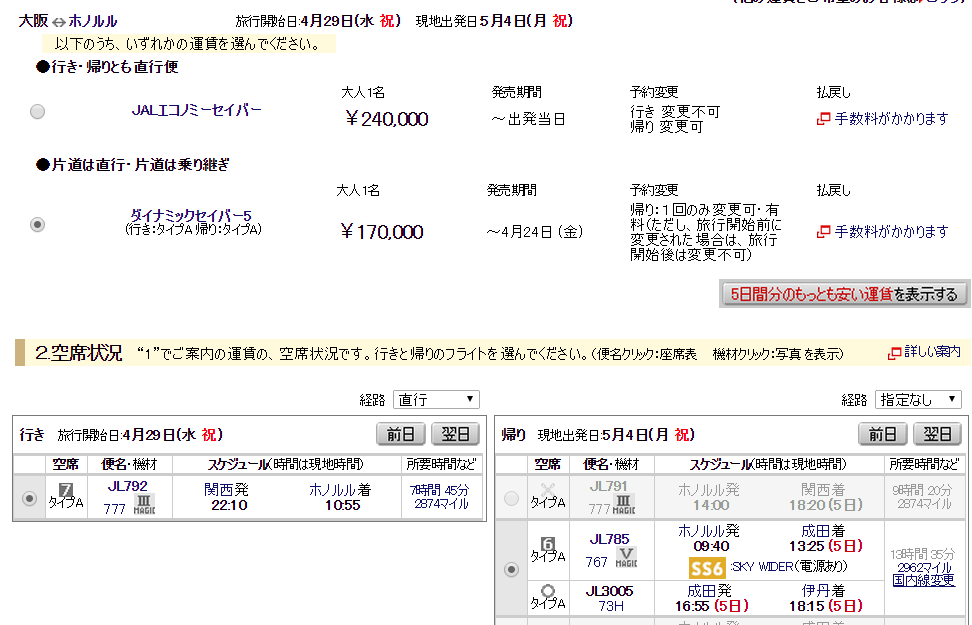
Task: Click external link icon in ダイナミックセイバー5 refund
Action: click(x=823, y=231)
